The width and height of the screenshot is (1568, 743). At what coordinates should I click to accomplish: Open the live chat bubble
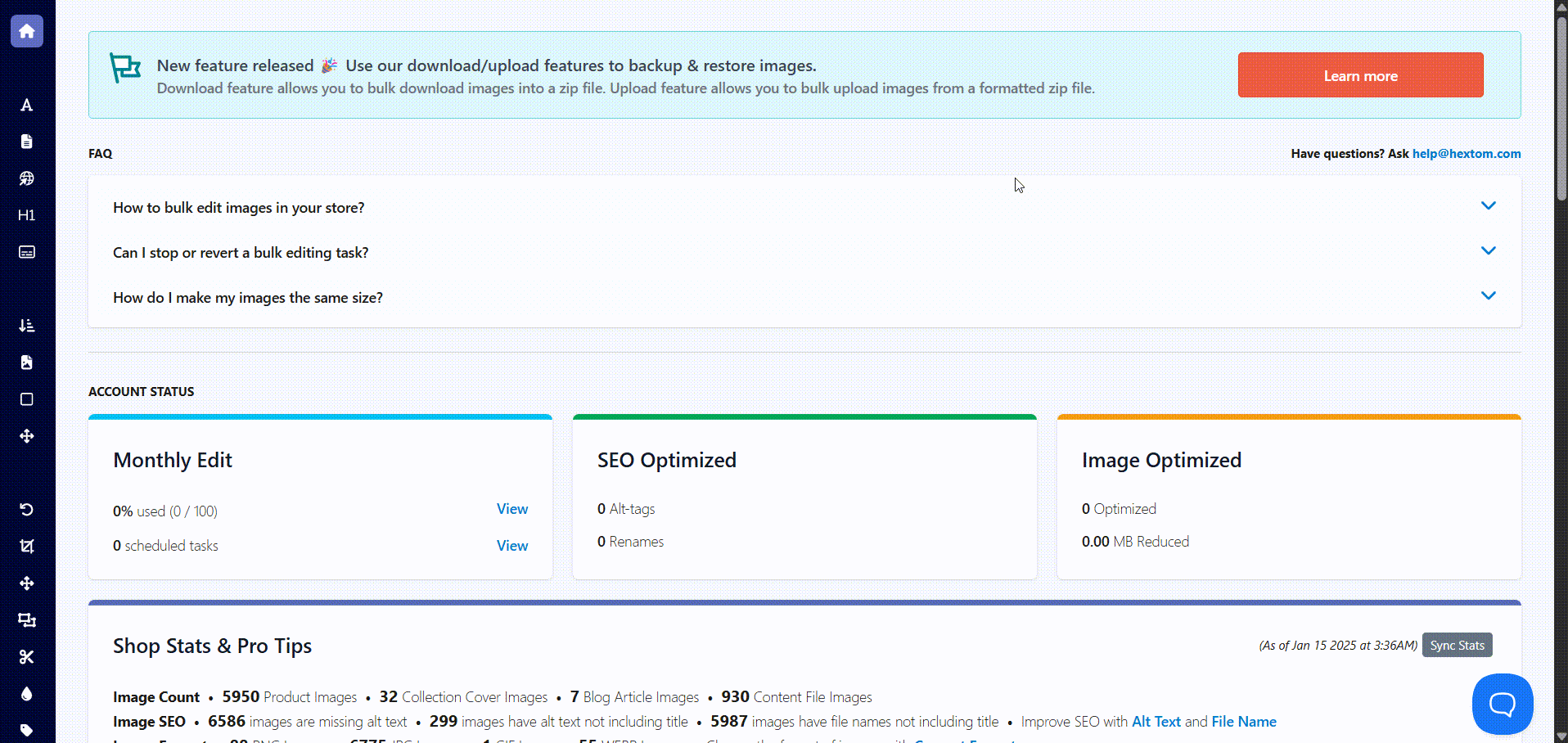click(x=1503, y=704)
